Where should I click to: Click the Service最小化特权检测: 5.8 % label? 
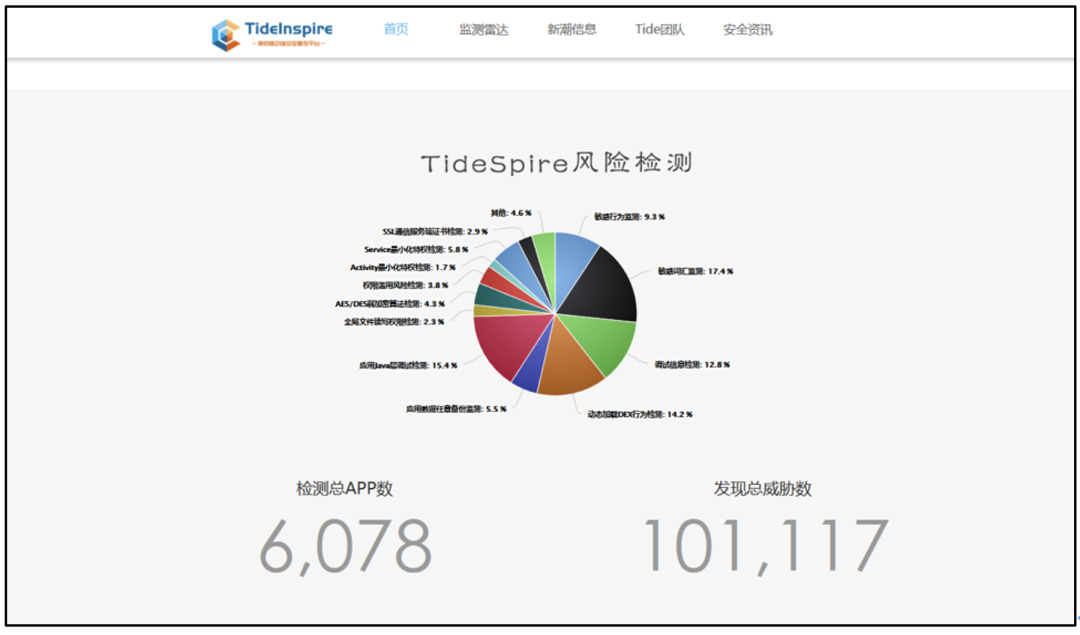click(x=416, y=249)
